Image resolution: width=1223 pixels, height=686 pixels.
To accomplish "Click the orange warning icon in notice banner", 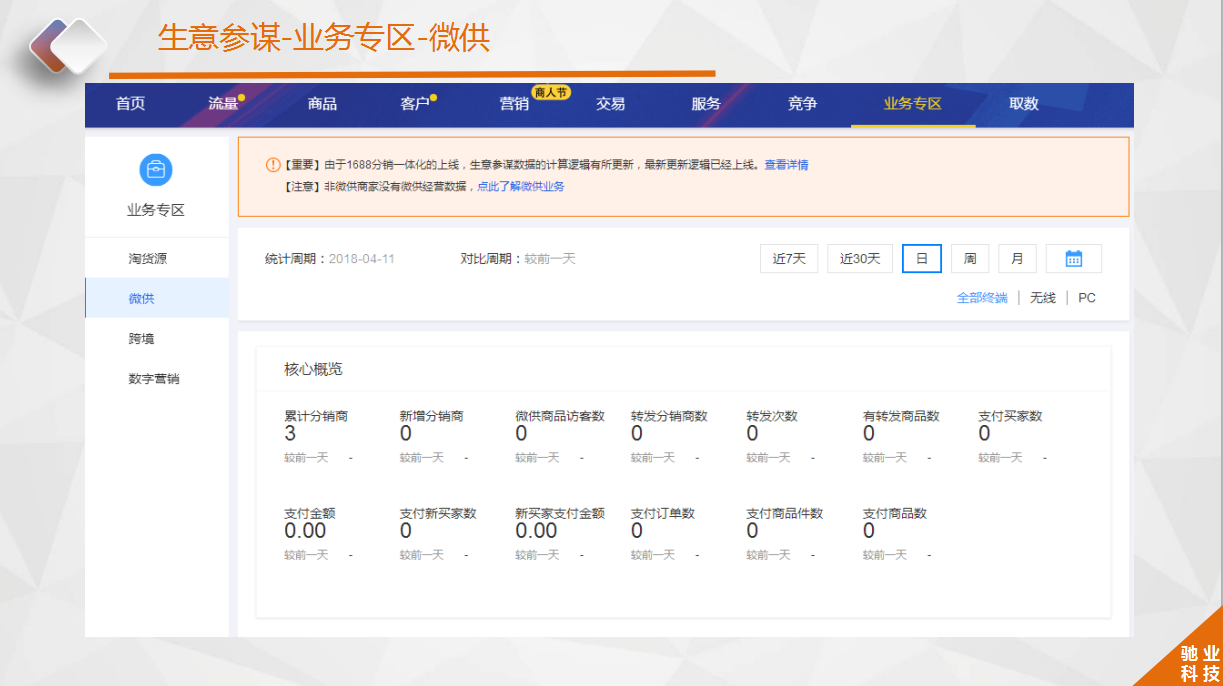I will click(x=273, y=165).
